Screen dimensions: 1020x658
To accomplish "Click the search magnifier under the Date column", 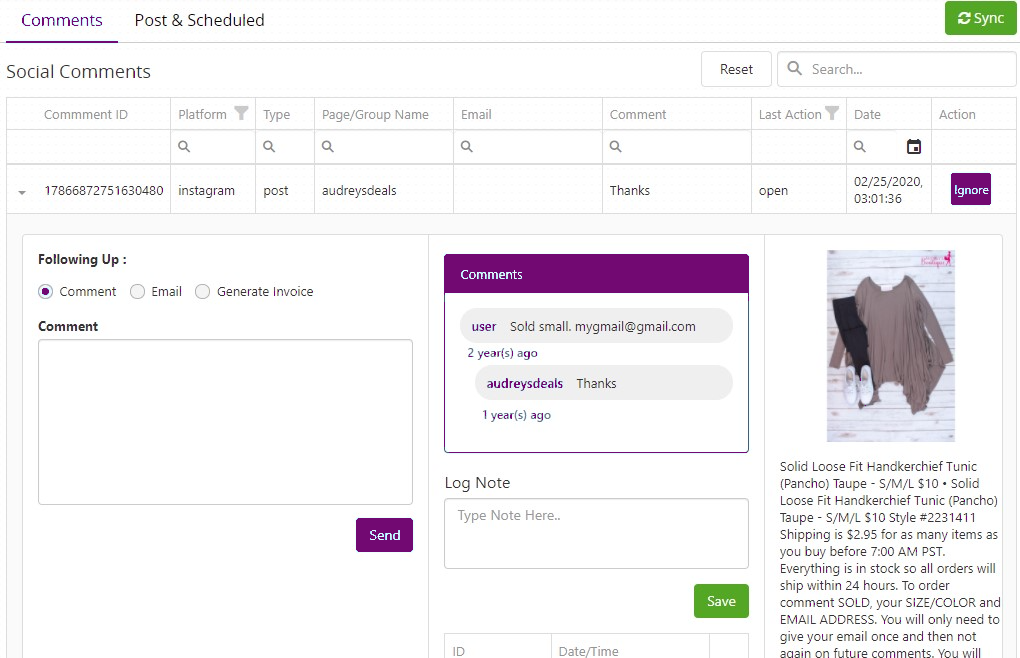I will 859,146.
